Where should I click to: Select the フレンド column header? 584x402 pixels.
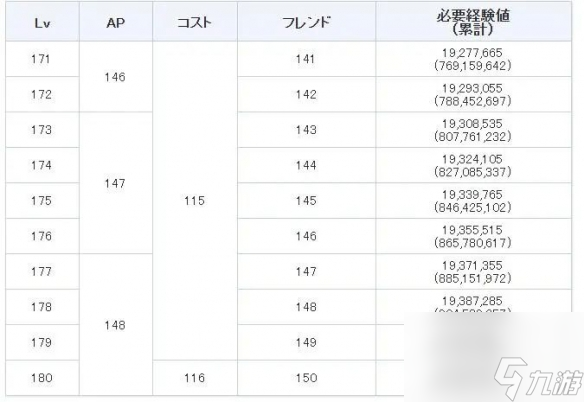(x=307, y=22)
